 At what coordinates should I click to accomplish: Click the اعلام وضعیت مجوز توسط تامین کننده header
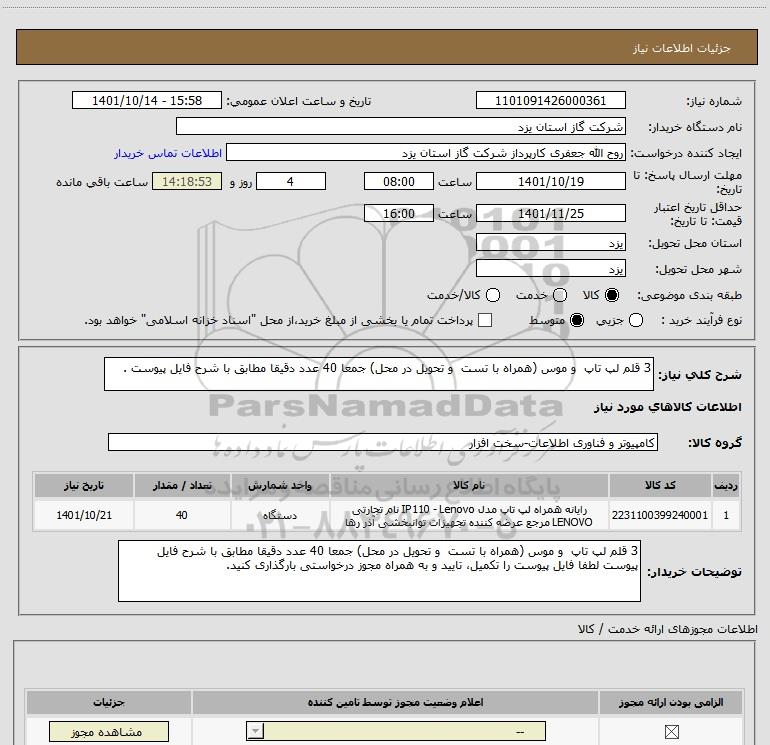pos(395,702)
